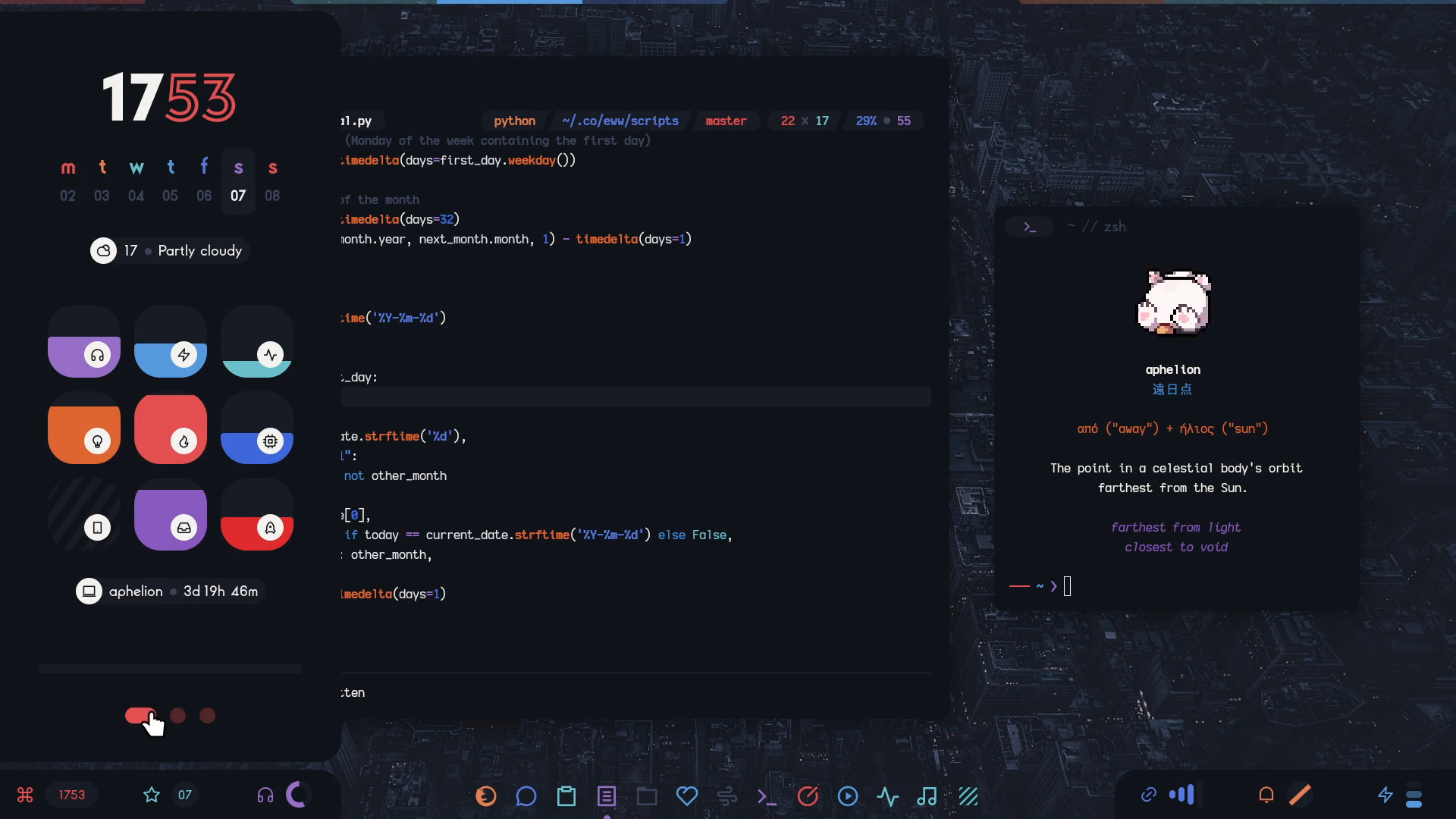Screen dimensions: 1456x819
Task: Open the activity monitor pulse dock icon
Action: (887, 796)
